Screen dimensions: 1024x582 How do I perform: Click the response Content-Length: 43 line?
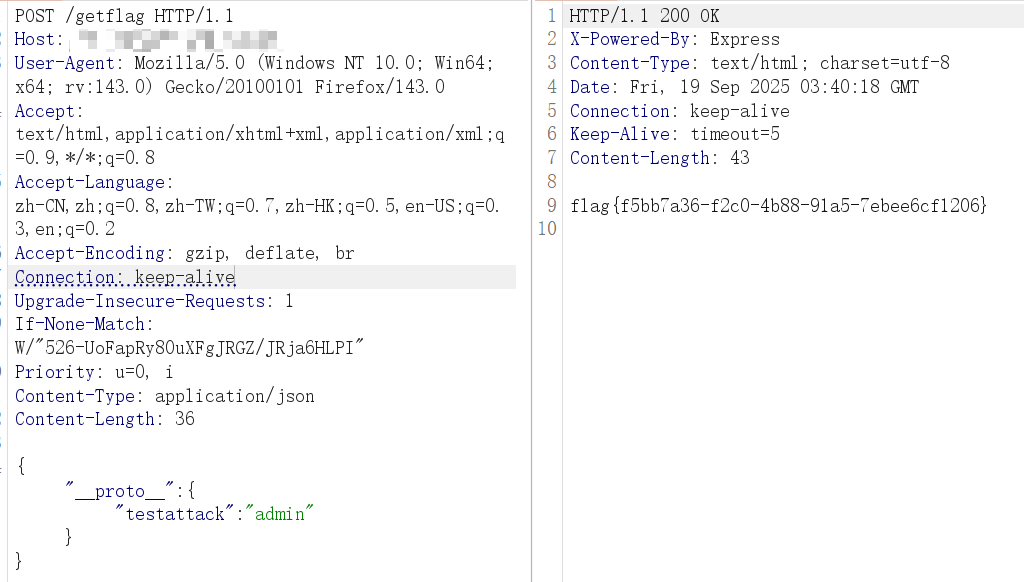point(659,158)
